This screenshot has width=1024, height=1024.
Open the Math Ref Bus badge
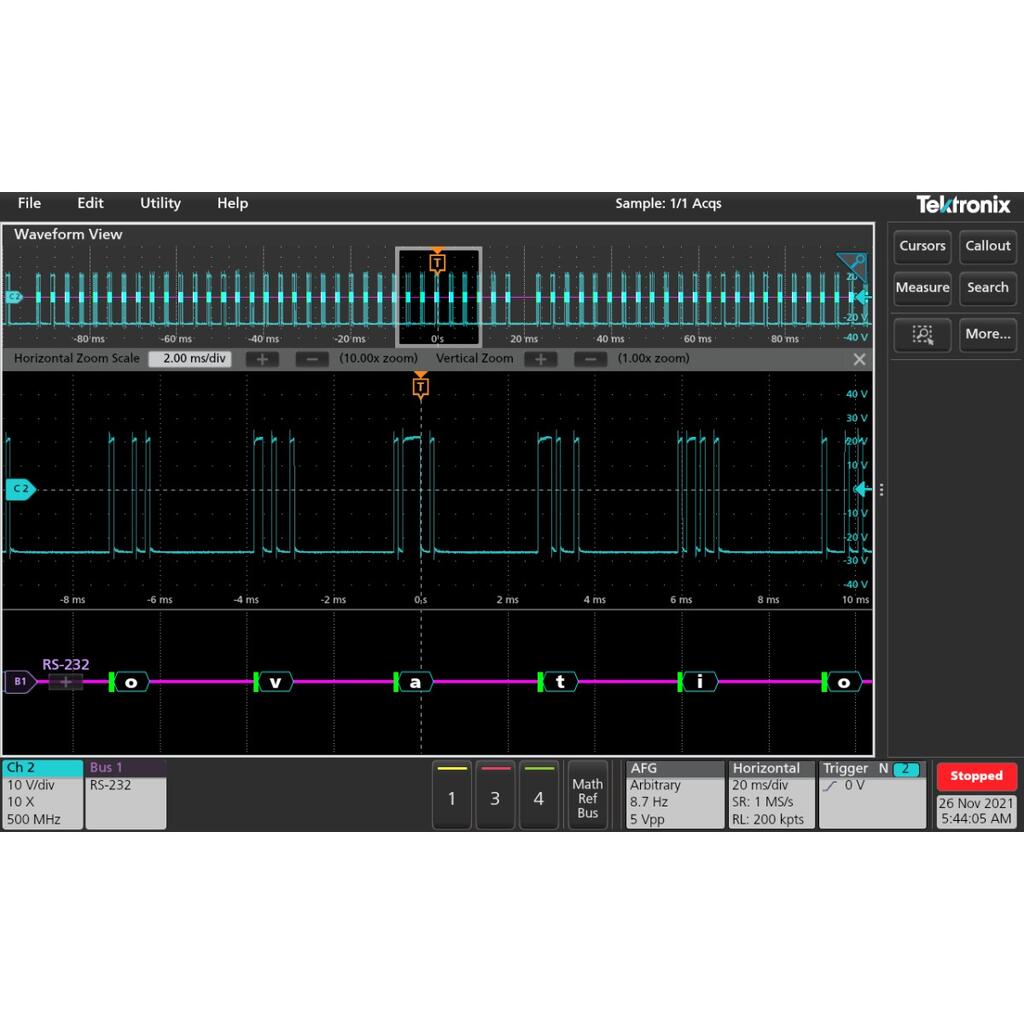point(587,796)
